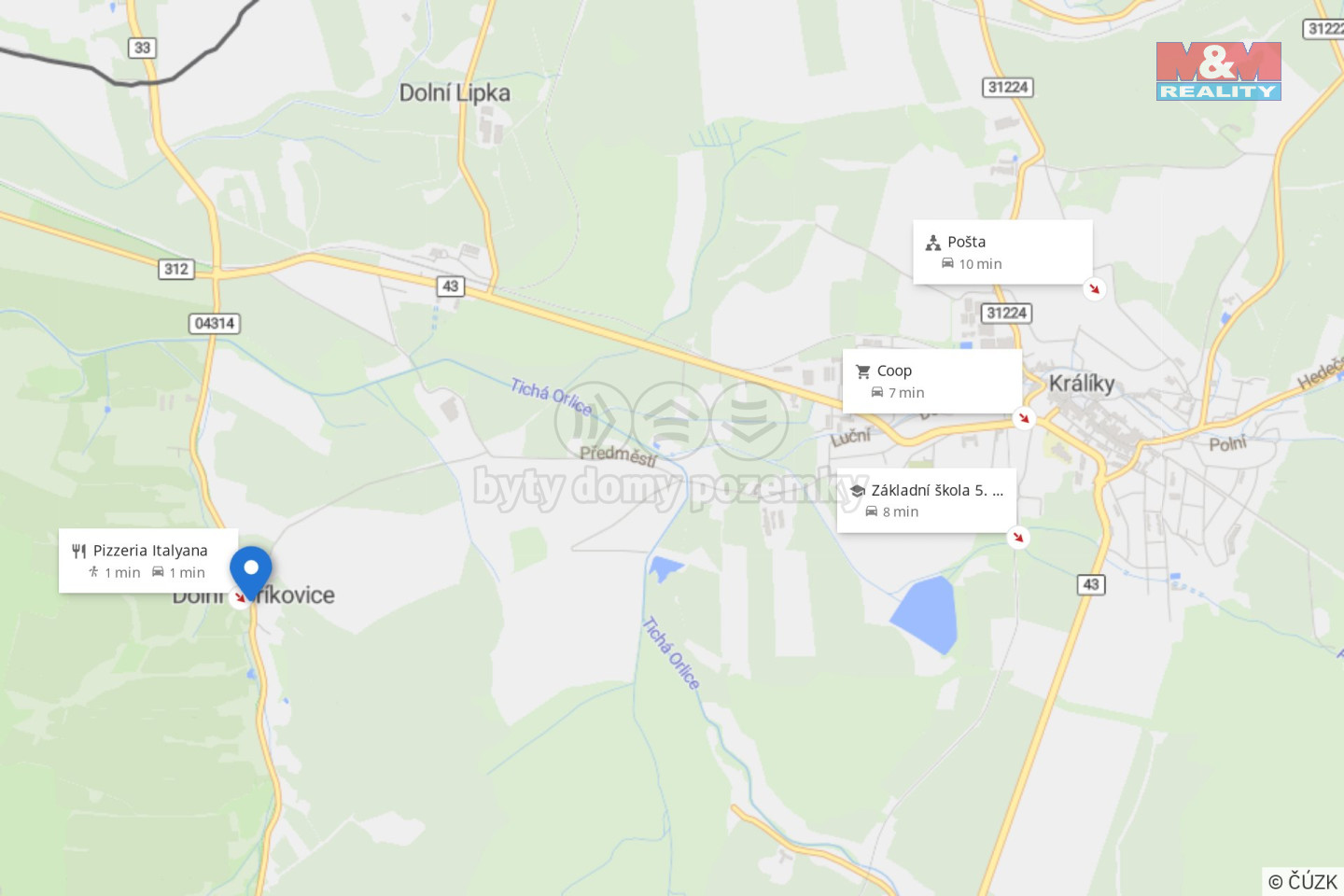Select the large blue pond south of Králíky
Screen dimensions: 1344x896
coord(925,614)
